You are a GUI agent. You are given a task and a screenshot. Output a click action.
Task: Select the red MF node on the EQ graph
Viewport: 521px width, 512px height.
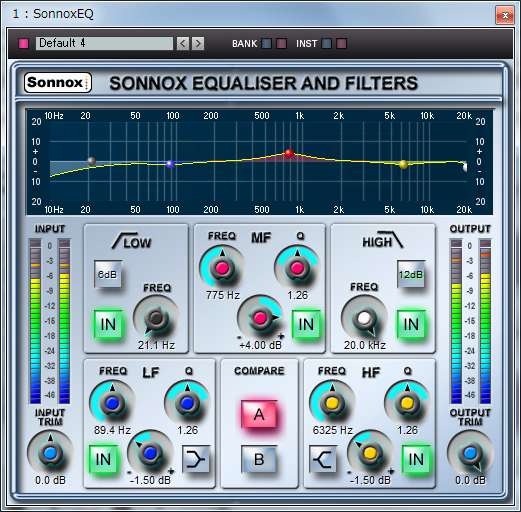pyautogui.click(x=289, y=153)
